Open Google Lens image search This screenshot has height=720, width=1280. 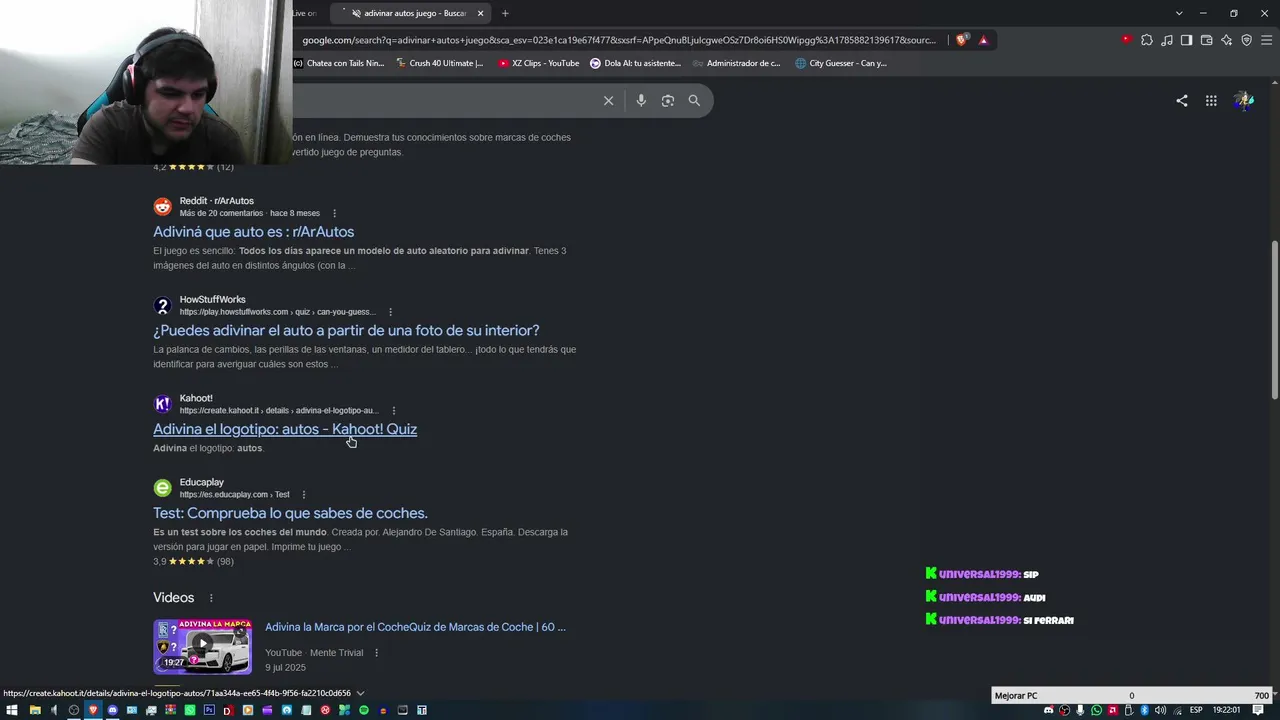[x=668, y=100]
